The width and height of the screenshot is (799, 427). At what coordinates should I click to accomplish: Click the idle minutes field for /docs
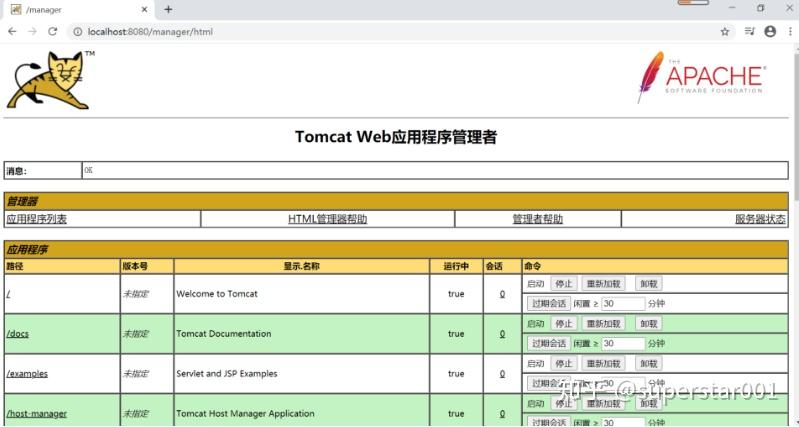pyautogui.click(x=623, y=343)
